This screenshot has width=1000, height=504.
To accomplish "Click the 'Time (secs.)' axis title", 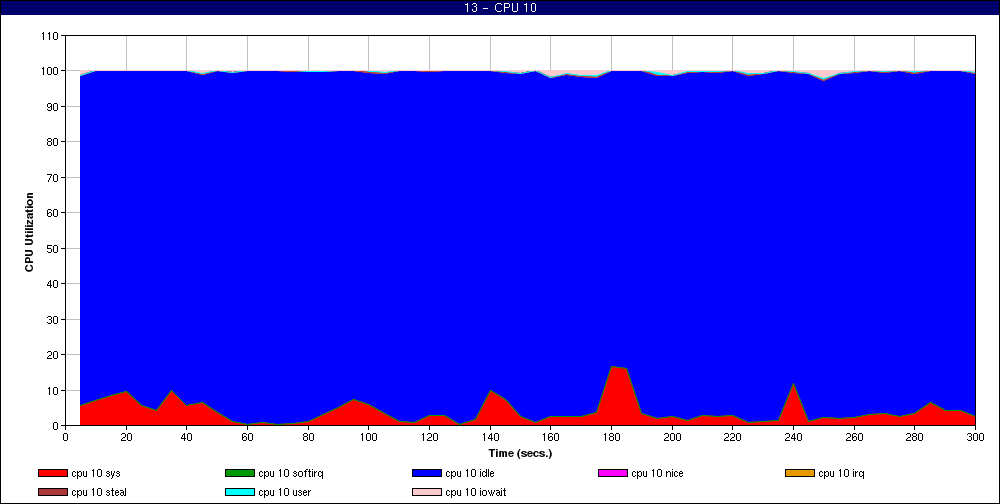I will tap(520, 454).
